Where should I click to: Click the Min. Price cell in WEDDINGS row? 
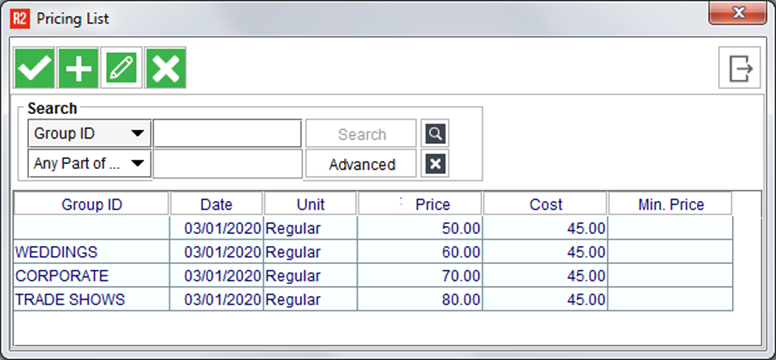[671, 252]
